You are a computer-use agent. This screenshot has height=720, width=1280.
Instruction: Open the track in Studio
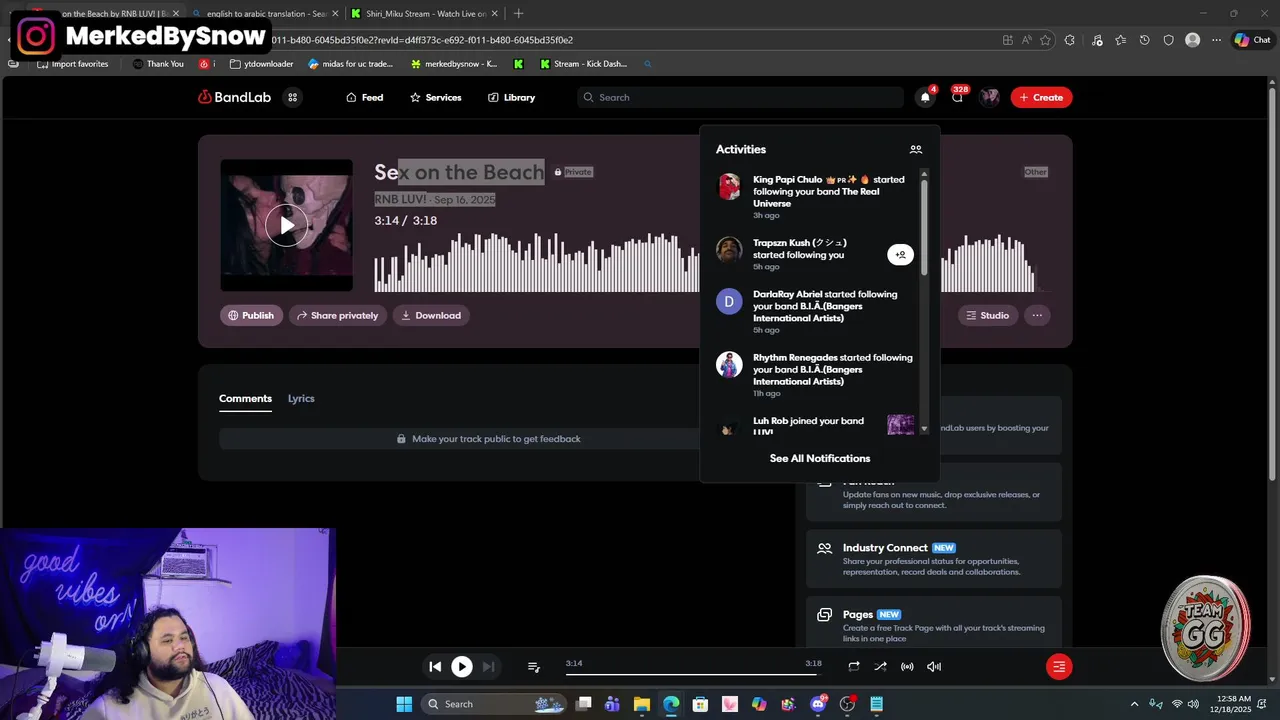tap(988, 315)
